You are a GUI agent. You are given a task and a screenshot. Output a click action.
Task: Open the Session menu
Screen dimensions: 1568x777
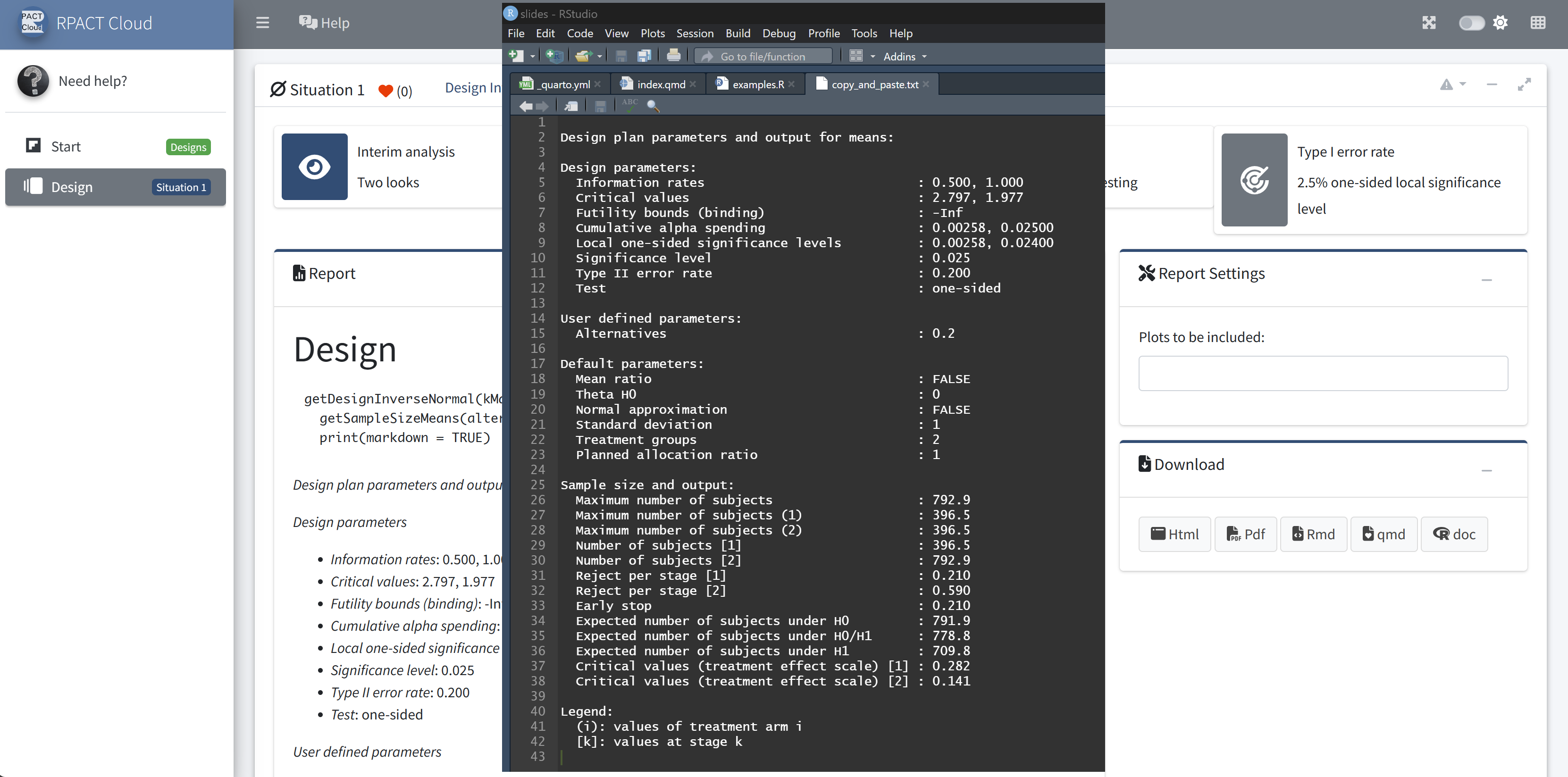coord(695,33)
